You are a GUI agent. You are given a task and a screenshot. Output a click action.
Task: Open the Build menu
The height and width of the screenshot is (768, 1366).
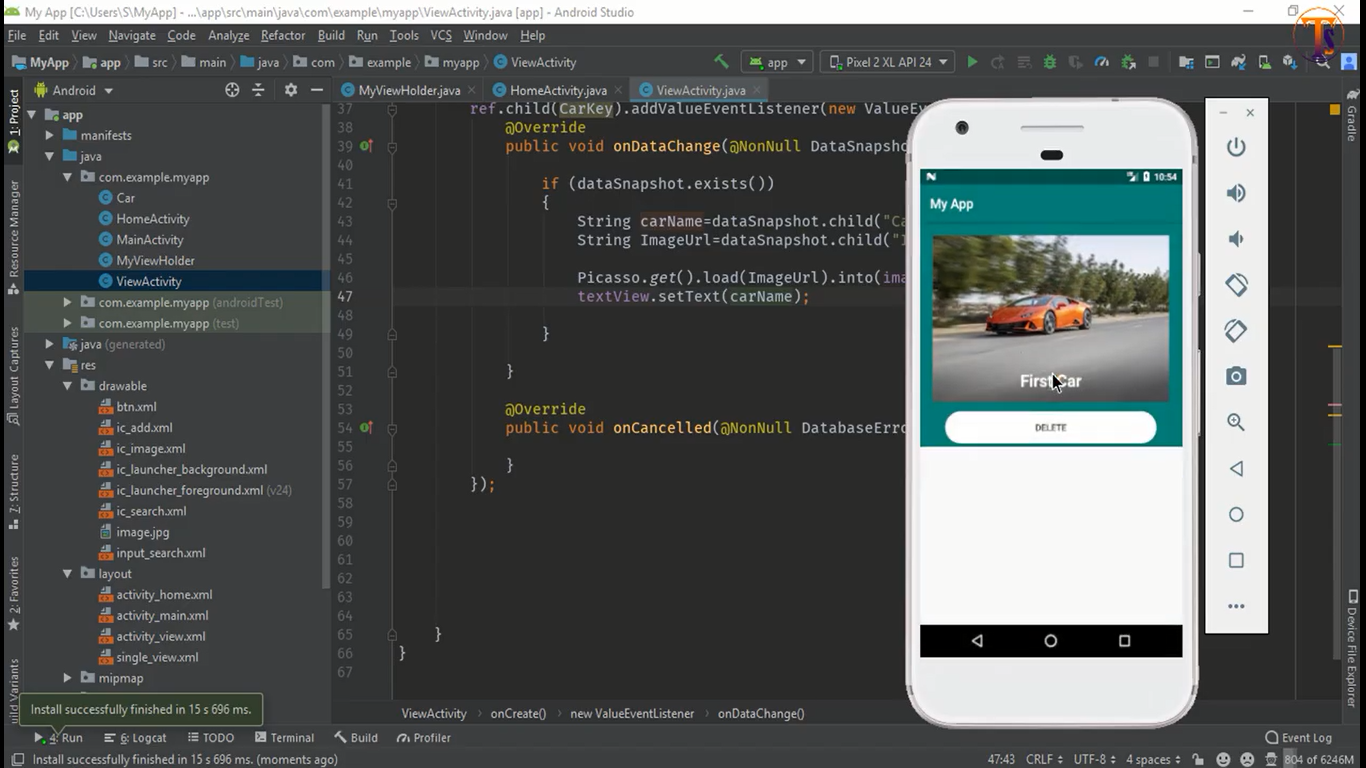[x=331, y=35]
